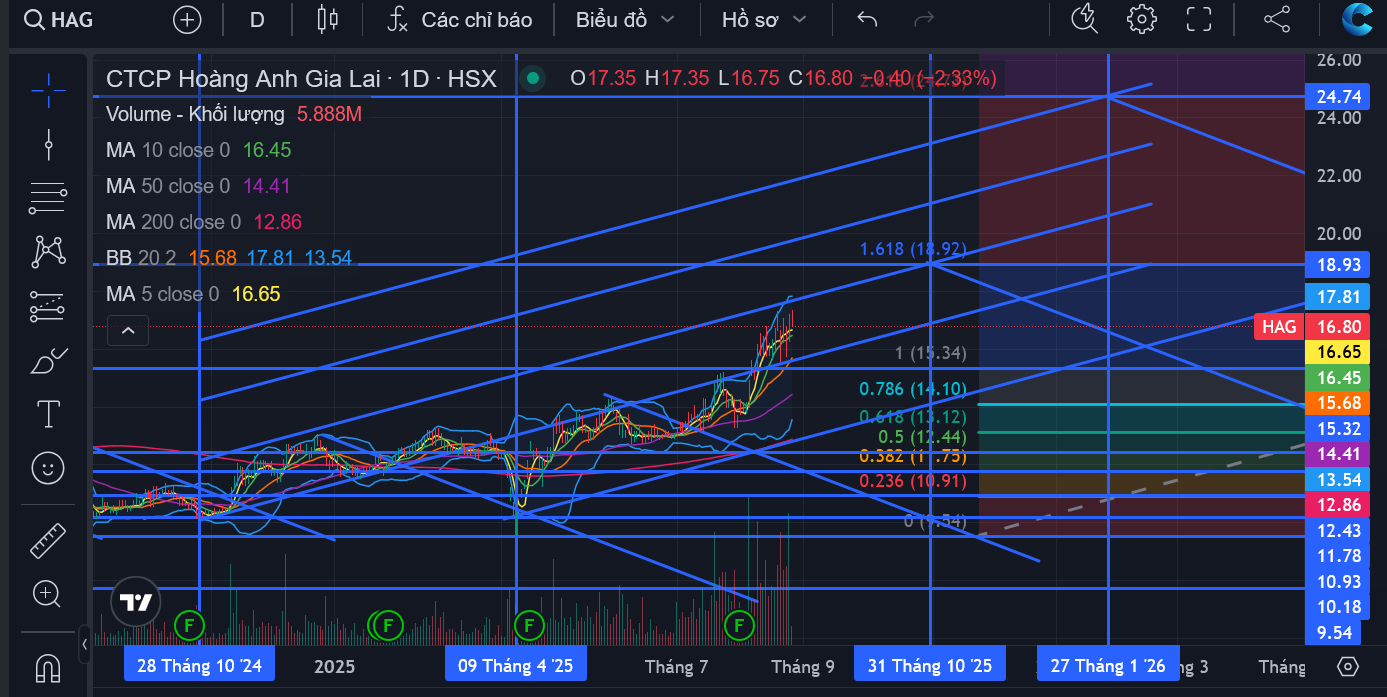This screenshot has height=697, width=1387.
Task: Open the pattern drawing tools
Action: pyautogui.click(x=48, y=251)
